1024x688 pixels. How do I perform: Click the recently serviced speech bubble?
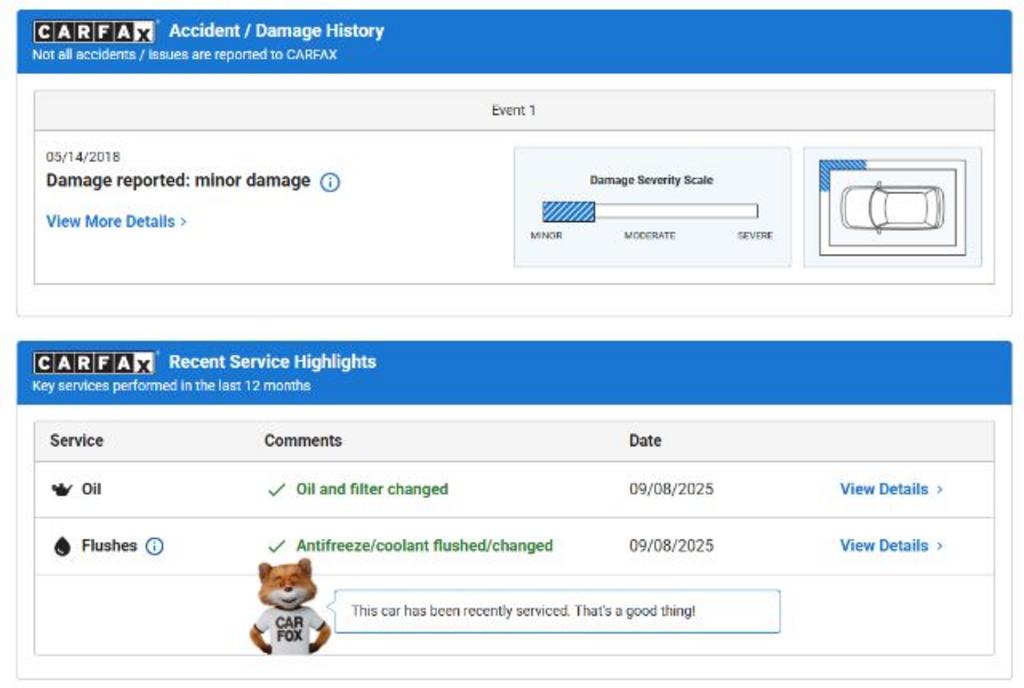[555, 611]
